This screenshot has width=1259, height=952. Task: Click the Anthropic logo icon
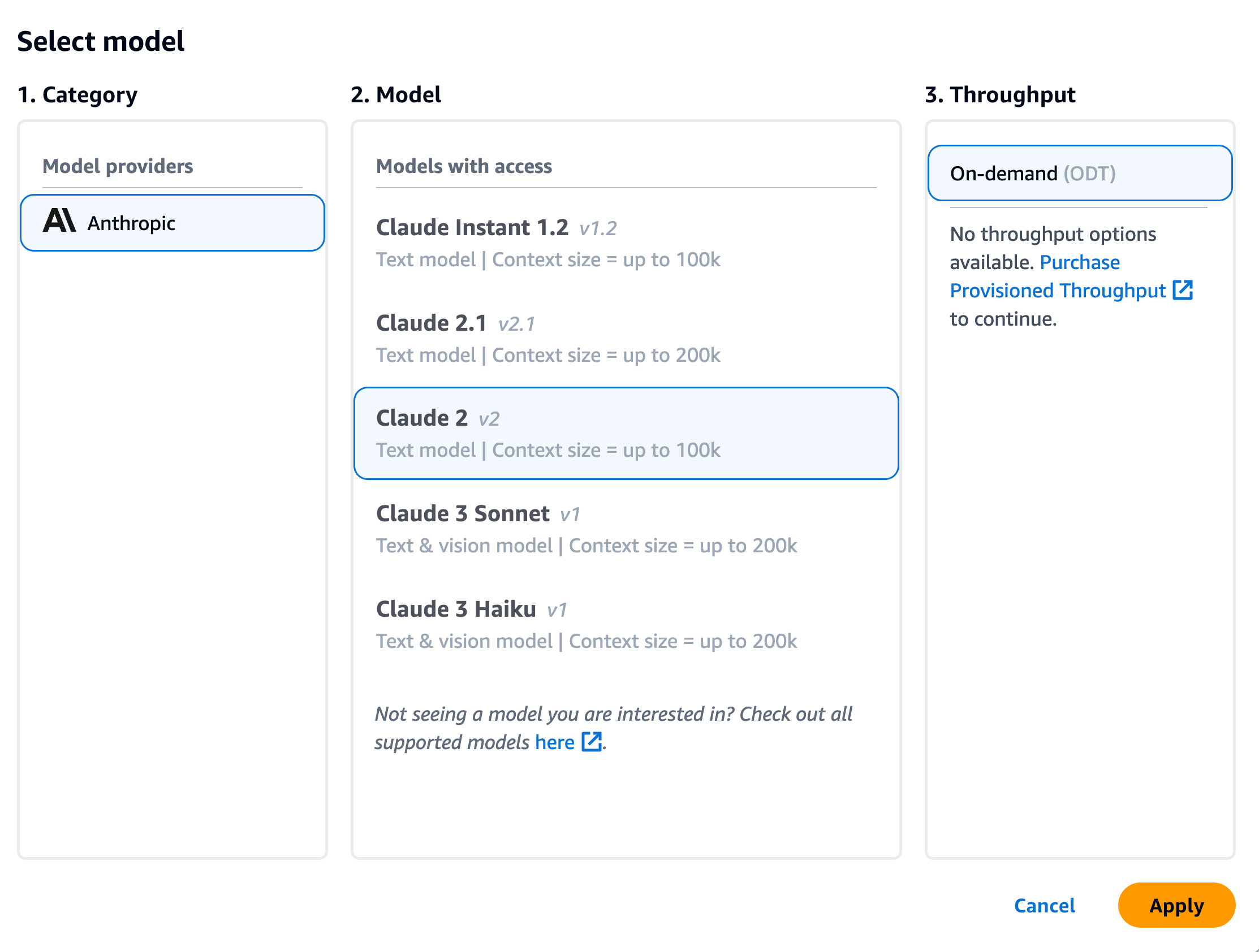[x=59, y=221]
